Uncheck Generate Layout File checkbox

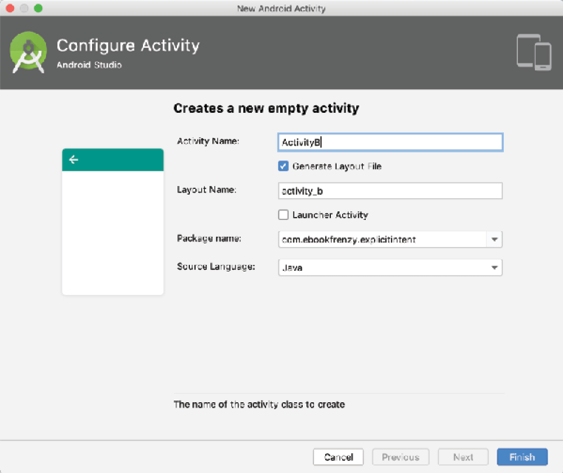pos(283,166)
